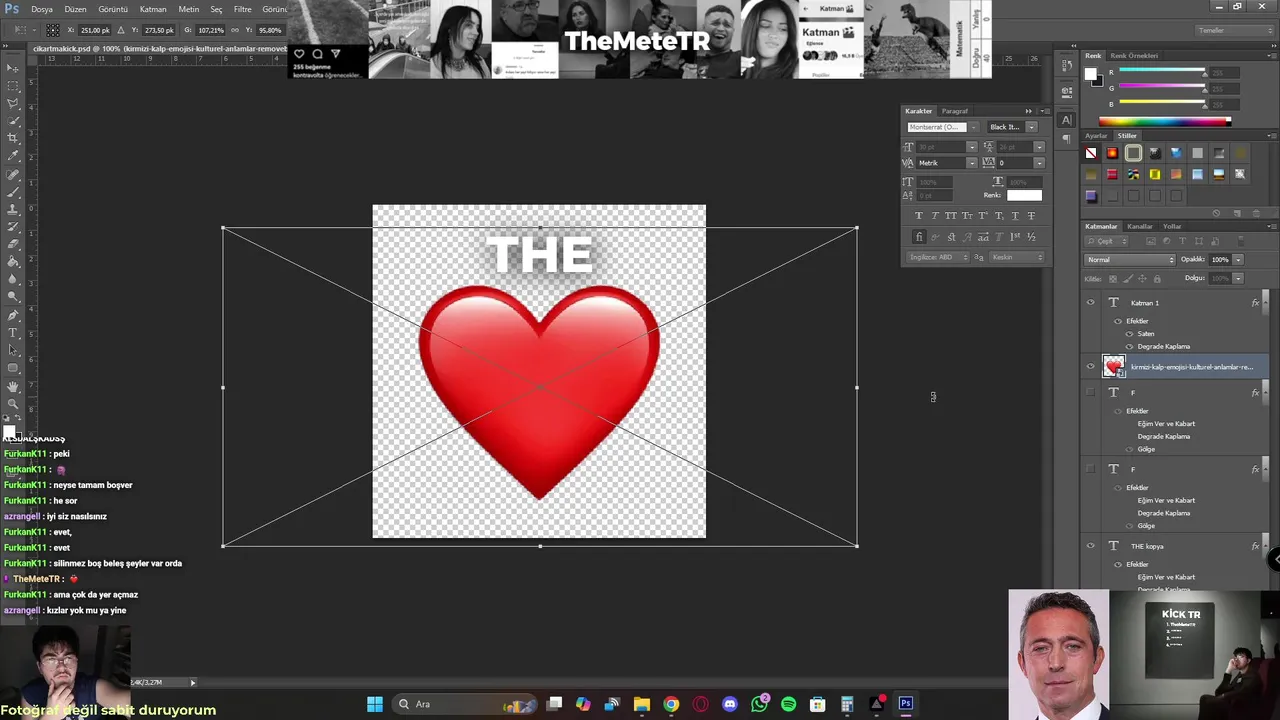Open the Opaklık percentage dropdown

[1237, 260]
